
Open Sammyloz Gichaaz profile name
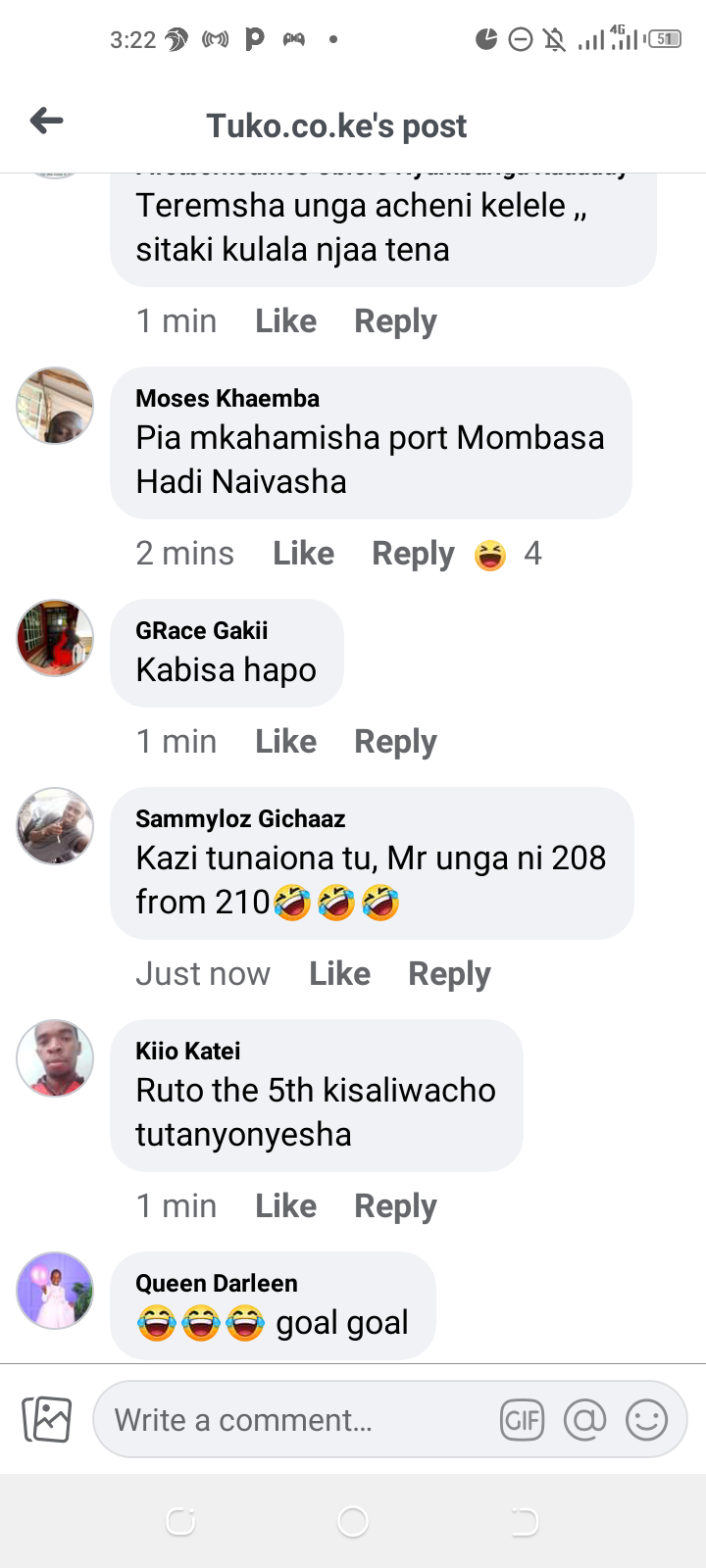[240, 818]
